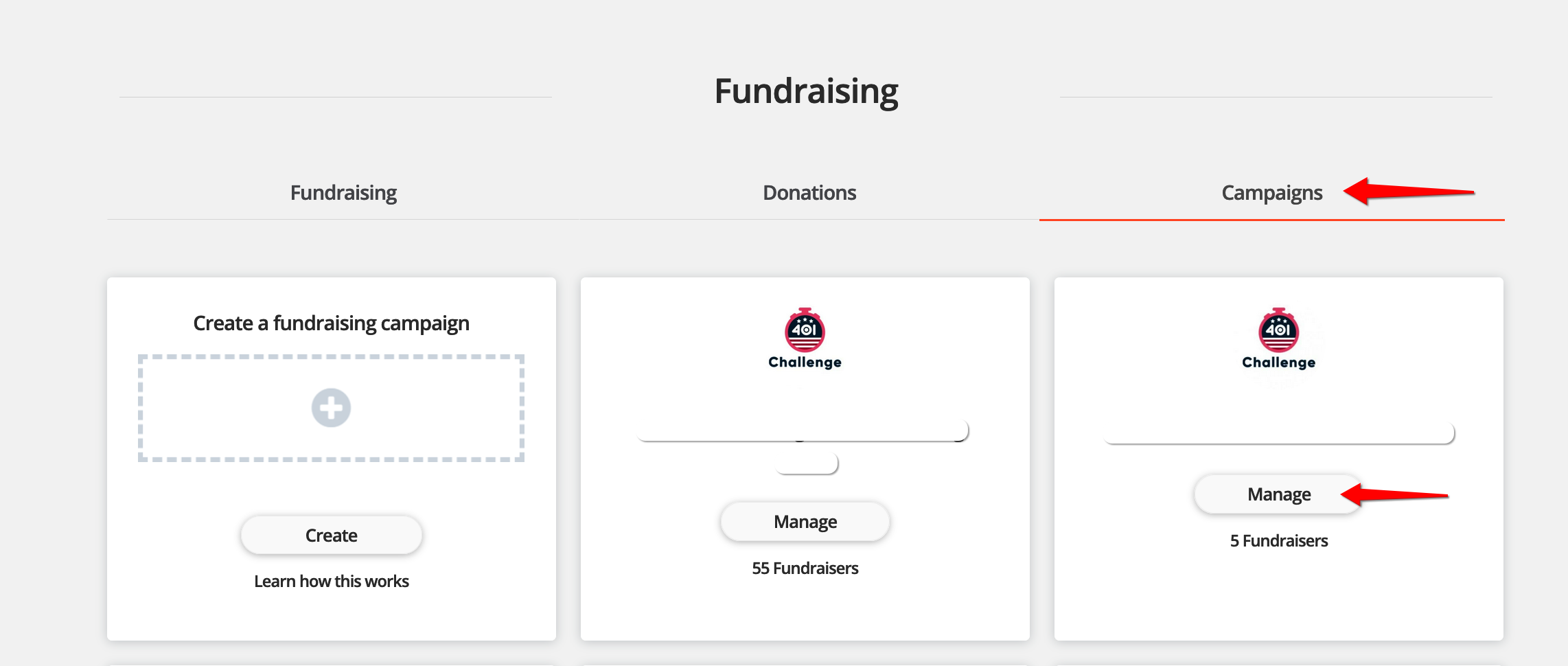Image resolution: width=1568 pixels, height=666 pixels.
Task: Click the 55 Fundraisers count
Action: point(805,569)
